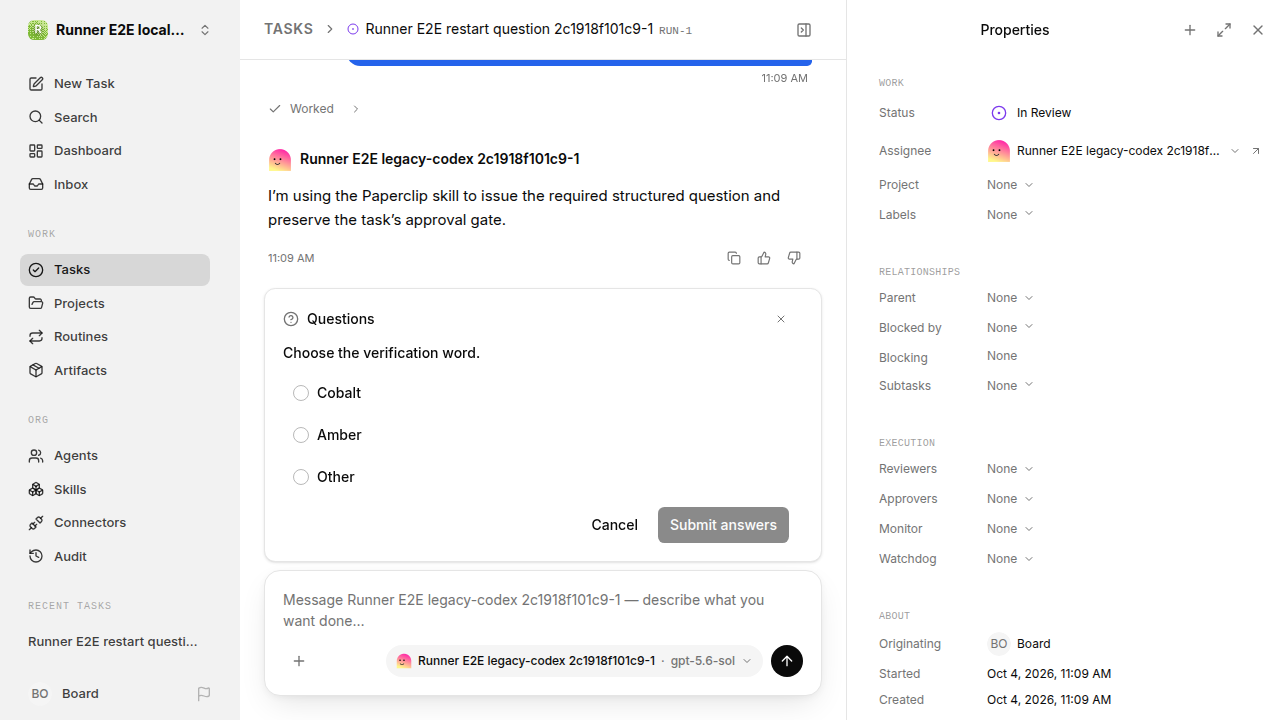Select the Cobalt radio option

click(x=301, y=393)
